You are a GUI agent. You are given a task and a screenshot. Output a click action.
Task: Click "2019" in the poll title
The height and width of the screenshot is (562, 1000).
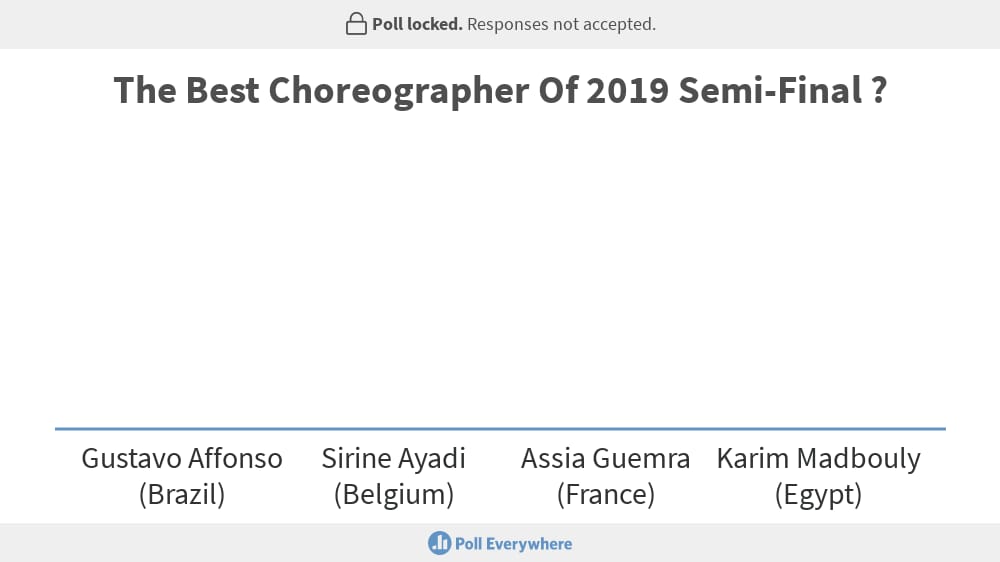click(628, 90)
